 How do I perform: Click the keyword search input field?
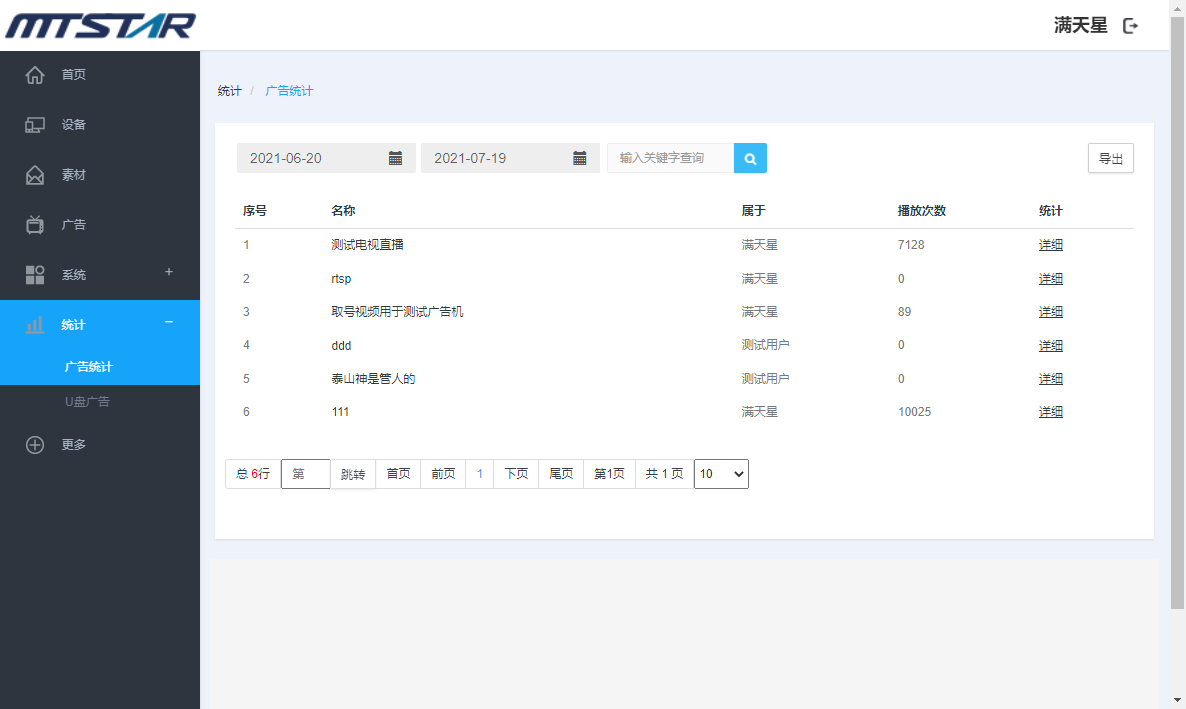pyautogui.click(x=670, y=158)
